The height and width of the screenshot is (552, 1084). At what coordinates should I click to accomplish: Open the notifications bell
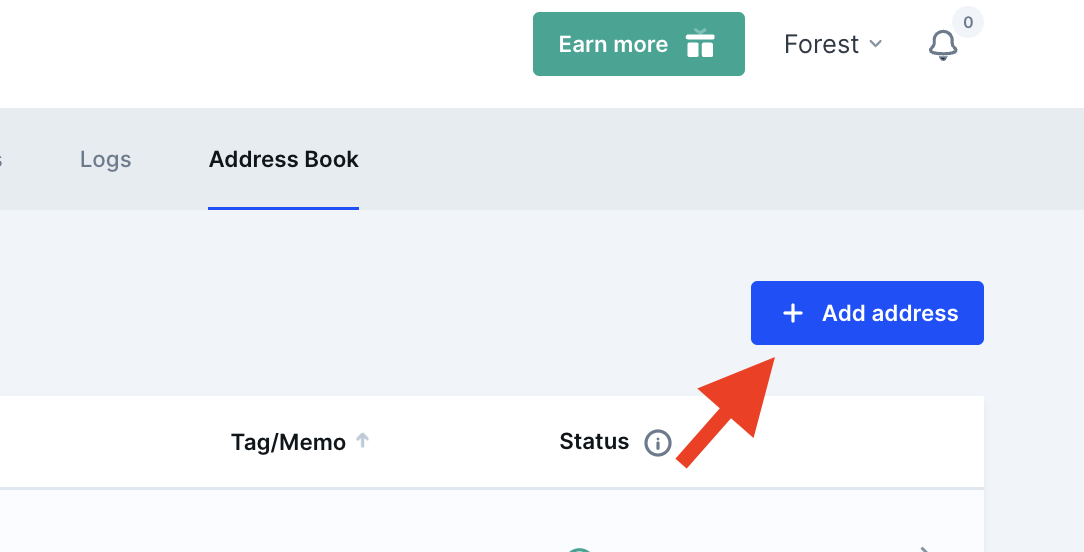pos(942,45)
